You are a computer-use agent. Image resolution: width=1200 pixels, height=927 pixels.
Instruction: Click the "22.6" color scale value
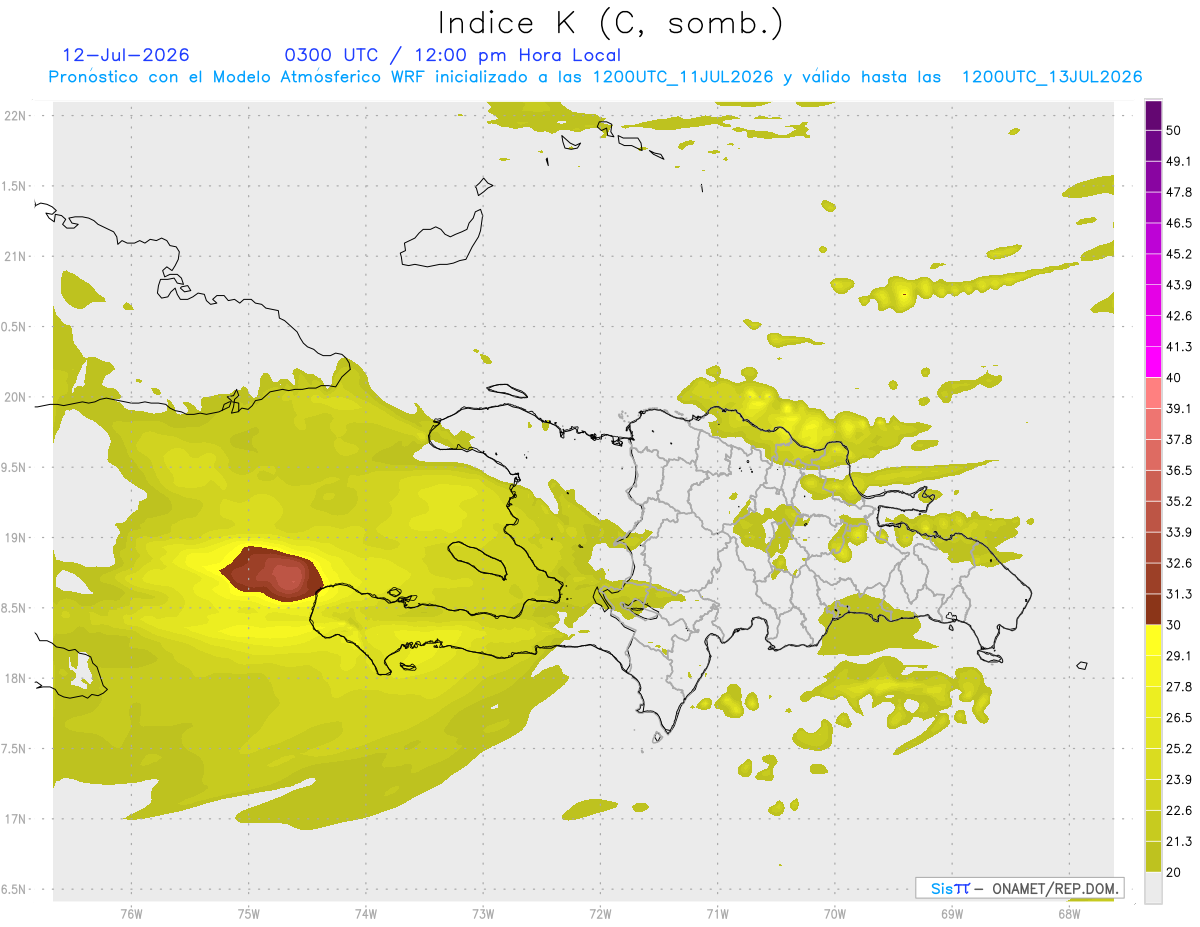point(1179,810)
